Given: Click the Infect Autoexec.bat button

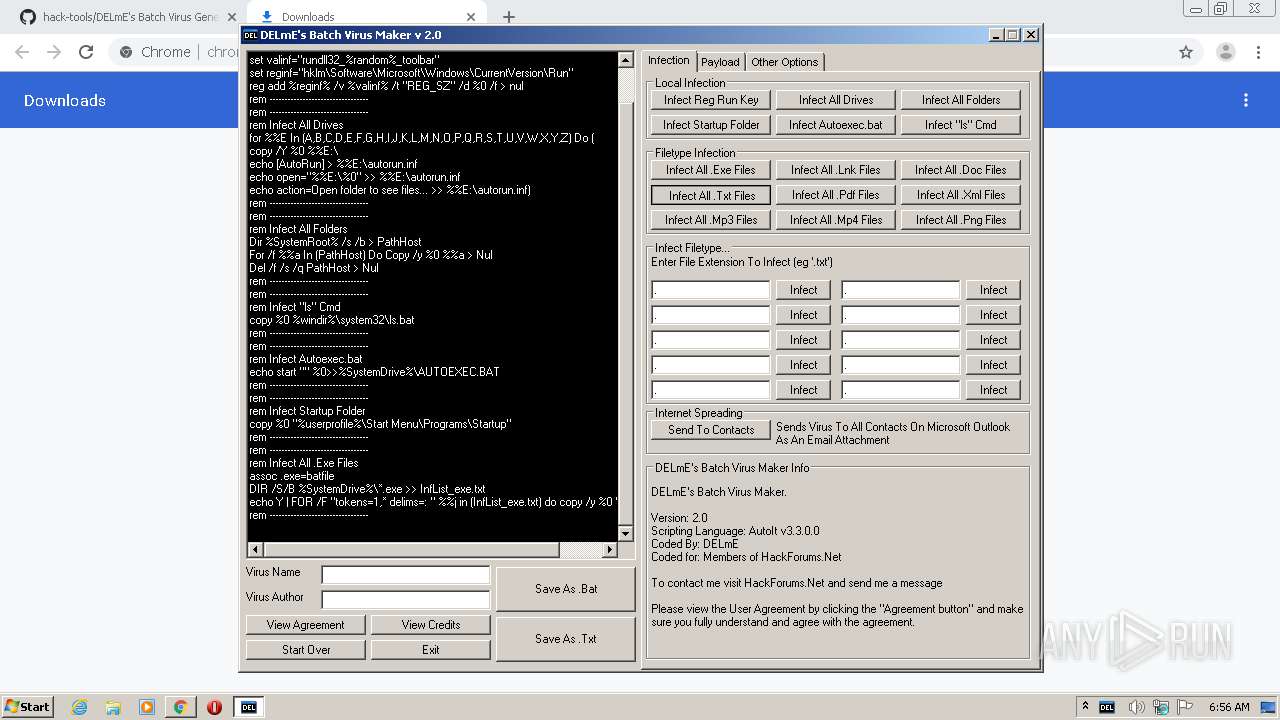Looking at the screenshot, I should pos(836,125).
